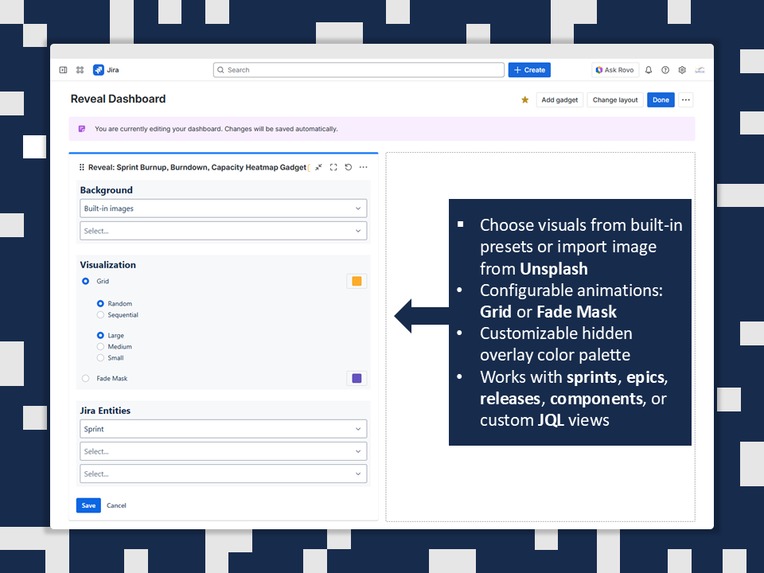Click Done to finish editing
This screenshot has height=573, width=764.
click(x=661, y=100)
